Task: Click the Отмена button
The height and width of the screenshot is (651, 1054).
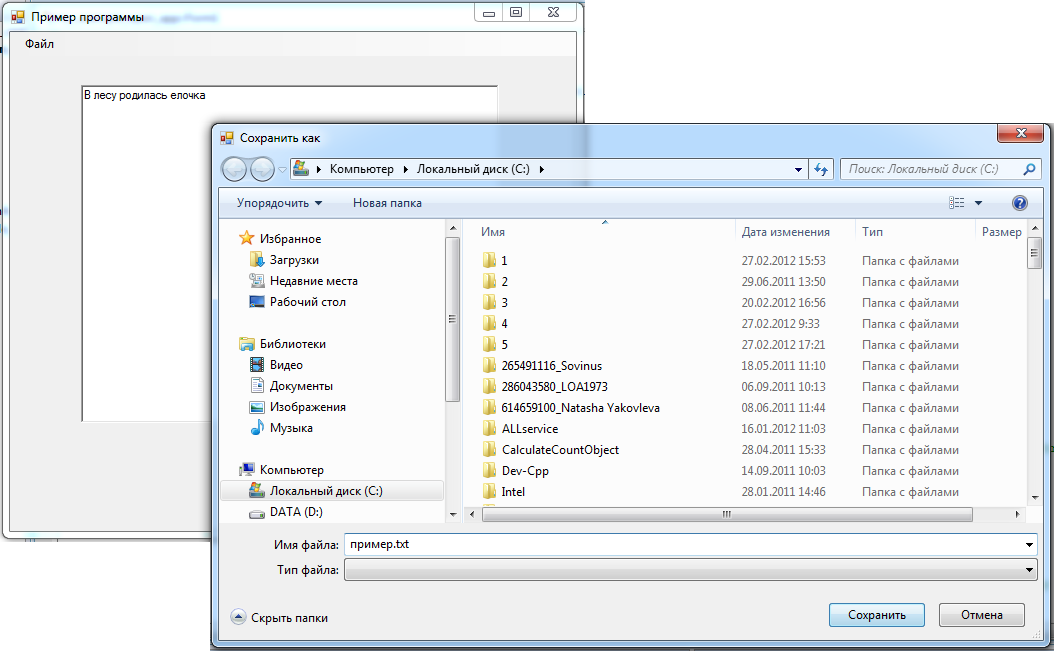Action: click(x=981, y=615)
